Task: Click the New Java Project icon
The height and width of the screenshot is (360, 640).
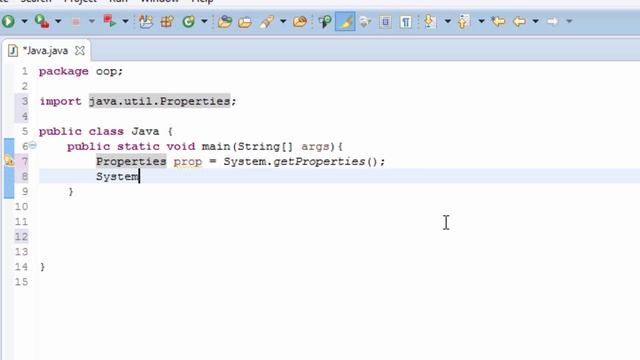Action: [x=146, y=21]
